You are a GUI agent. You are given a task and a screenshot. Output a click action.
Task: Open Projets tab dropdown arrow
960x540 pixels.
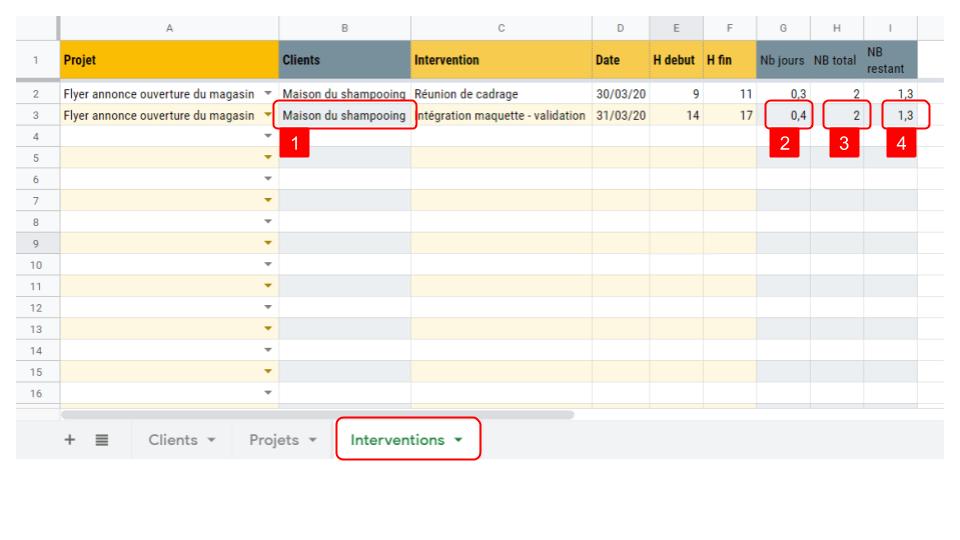(x=312, y=440)
